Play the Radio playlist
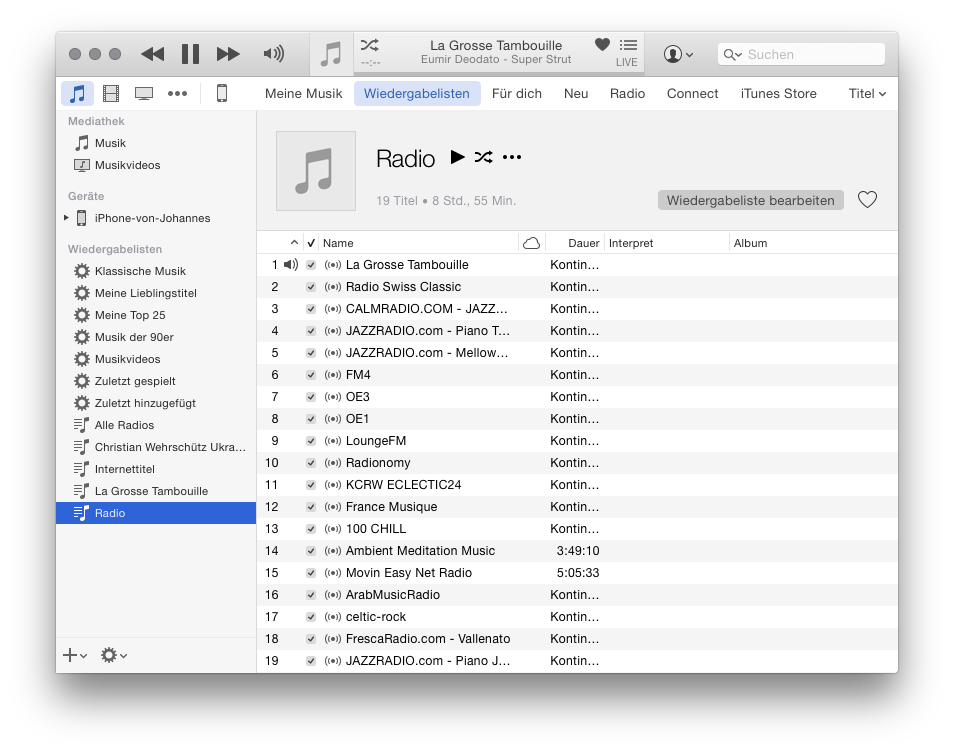The height and width of the screenshot is (753, 954). pos(458,158)
